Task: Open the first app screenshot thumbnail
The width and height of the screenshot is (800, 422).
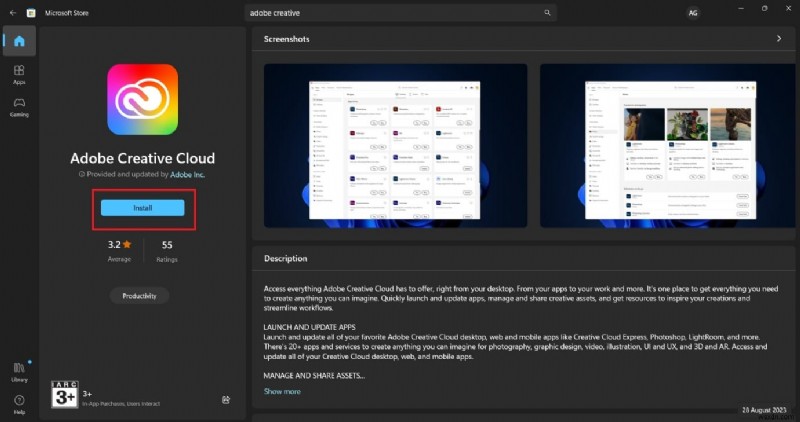Action: [x=395, y=145]
